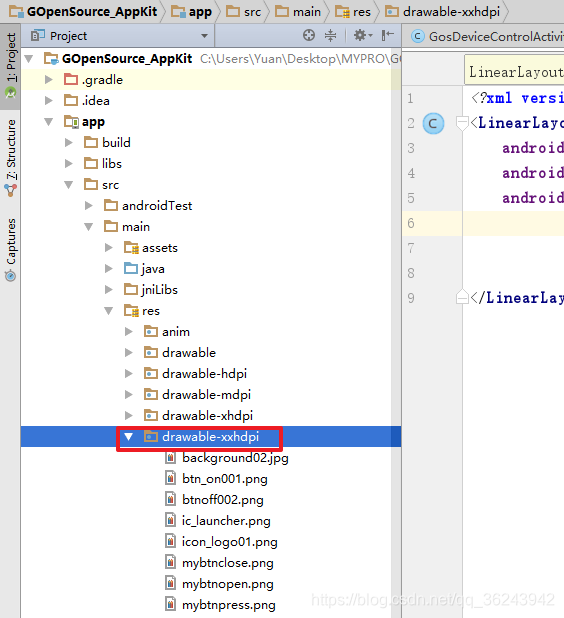Expand the java folder arrow
This screenshot has width=564, height=618.
(x=109, y=269)
